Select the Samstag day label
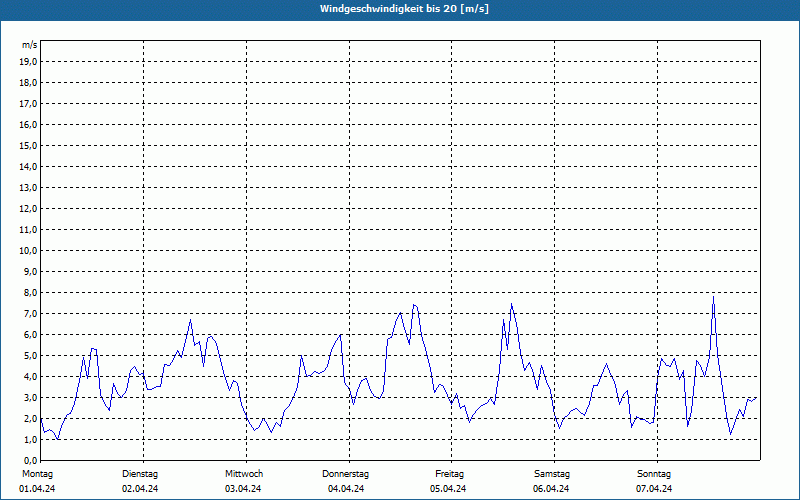 (552, 474)
